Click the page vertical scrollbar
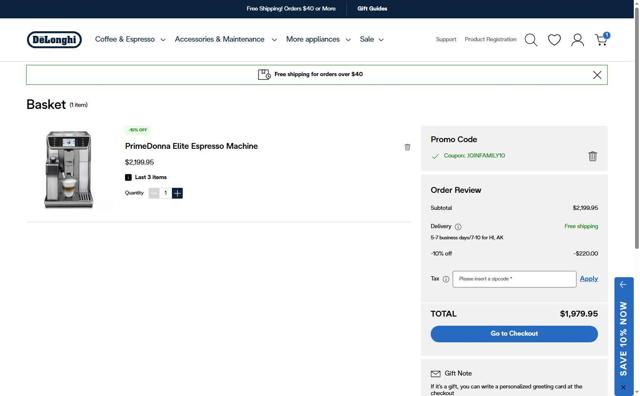The image size is (640, 396). [636, 127]
